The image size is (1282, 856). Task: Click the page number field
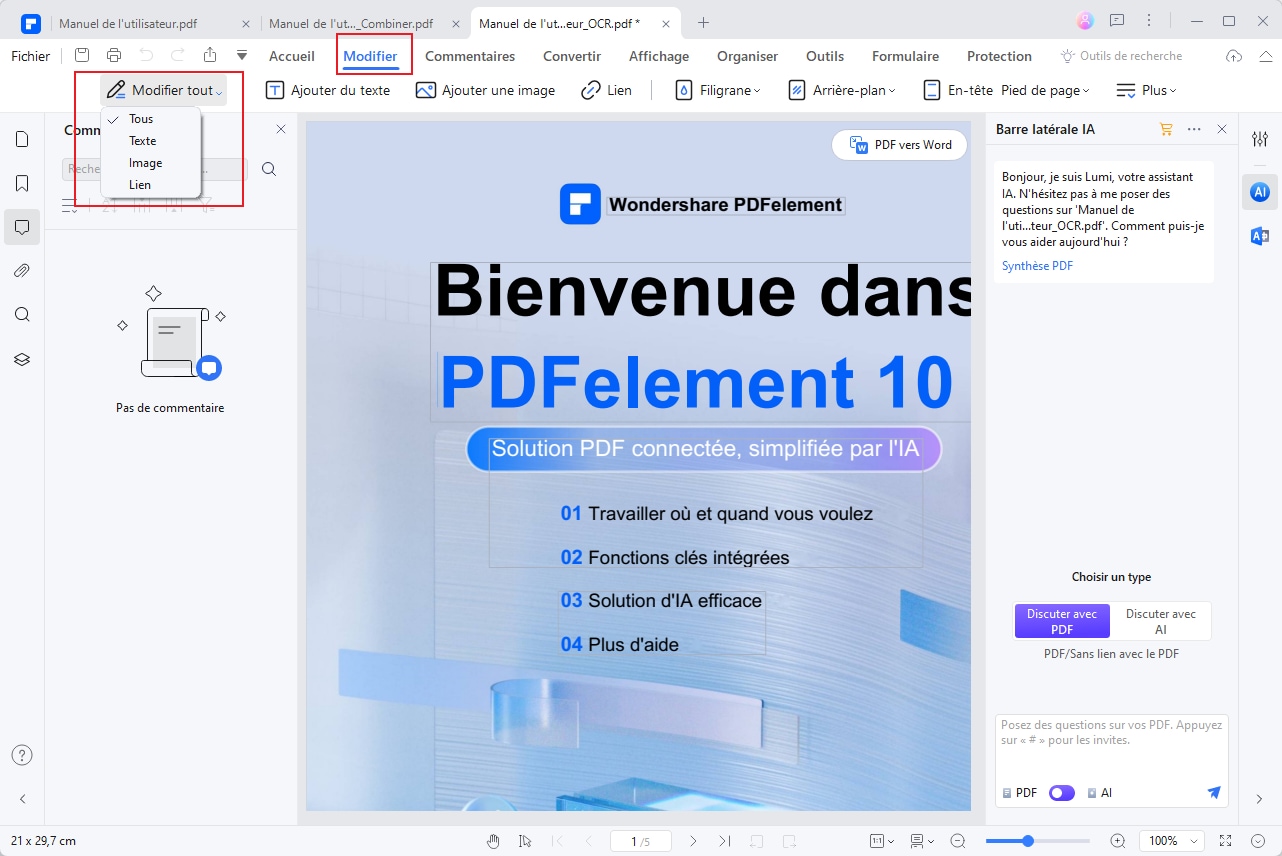(640, 841)
